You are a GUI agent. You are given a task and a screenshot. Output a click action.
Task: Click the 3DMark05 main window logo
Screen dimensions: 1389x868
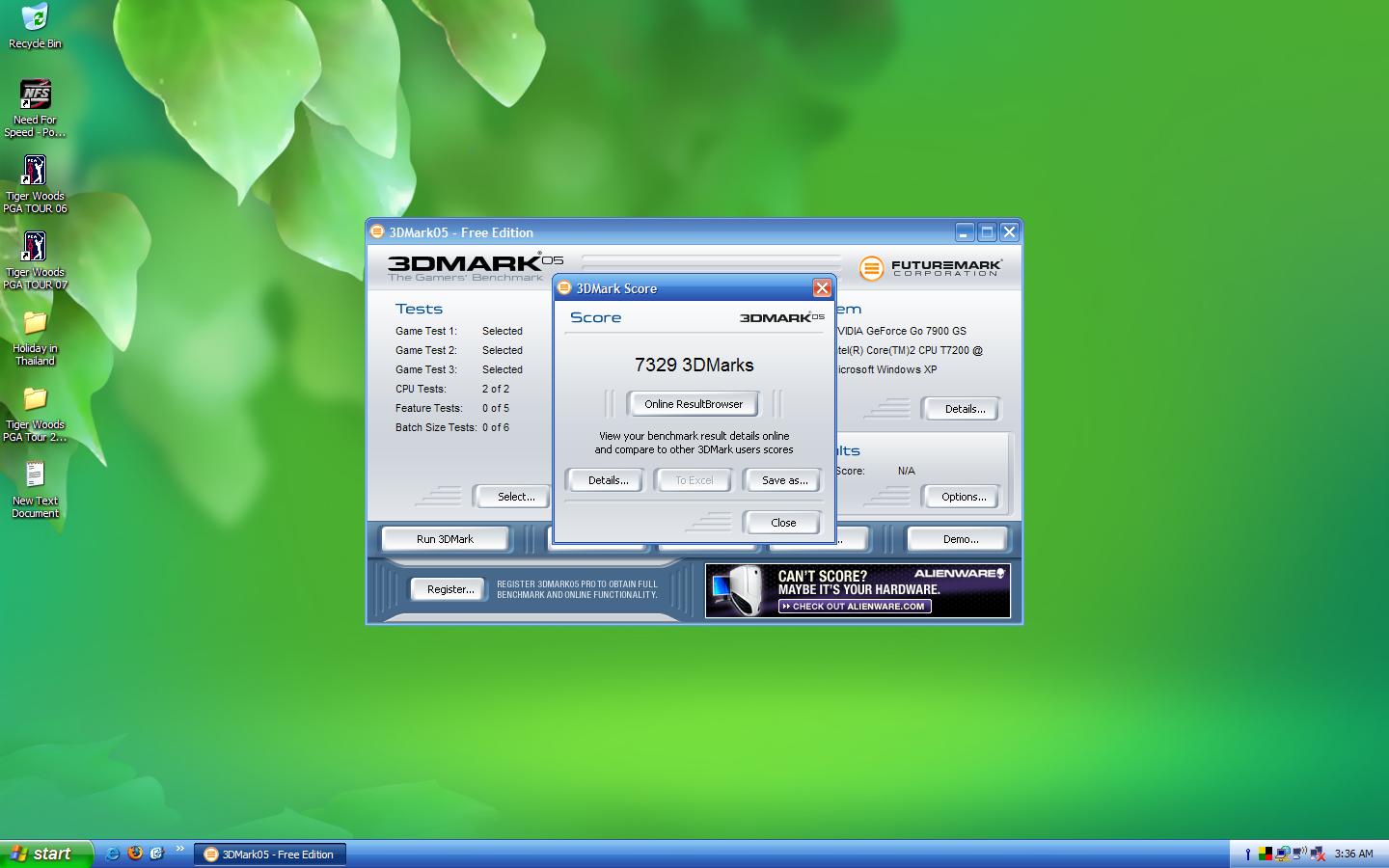coord(475,267)
